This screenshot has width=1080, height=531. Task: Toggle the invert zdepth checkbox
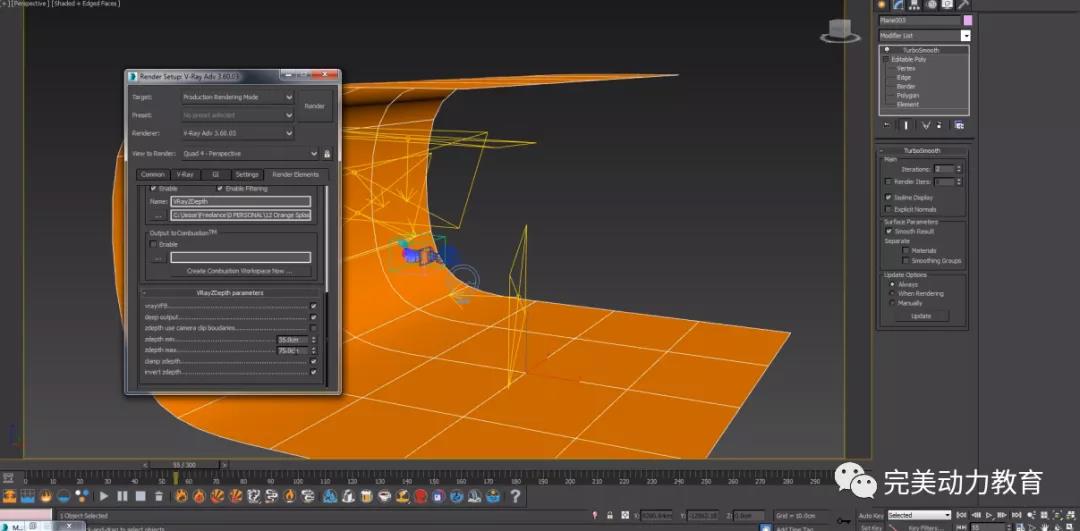pyautogui.click(x=314, y=372)
